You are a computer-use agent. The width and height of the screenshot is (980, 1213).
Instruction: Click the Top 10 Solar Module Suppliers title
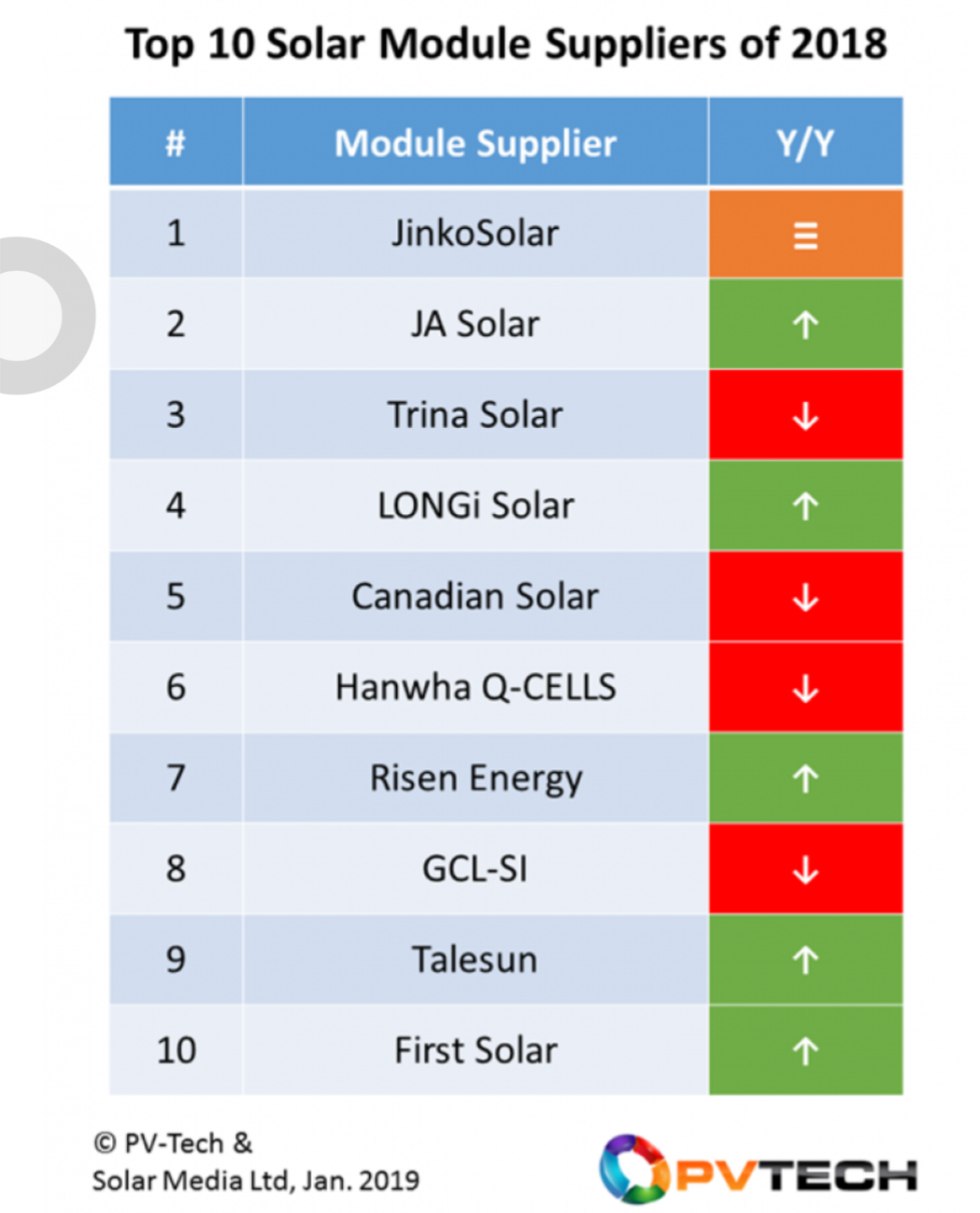click(505, 44)
